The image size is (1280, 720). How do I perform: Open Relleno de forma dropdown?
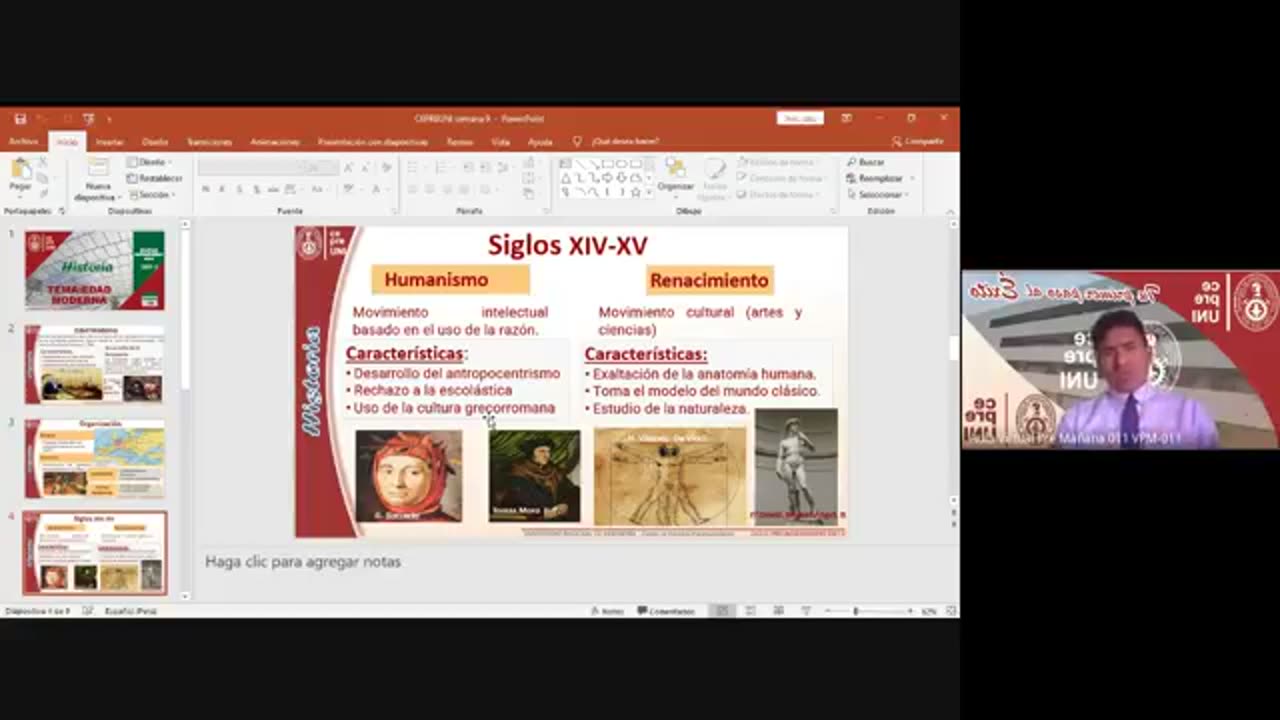[x=779, y=162]
